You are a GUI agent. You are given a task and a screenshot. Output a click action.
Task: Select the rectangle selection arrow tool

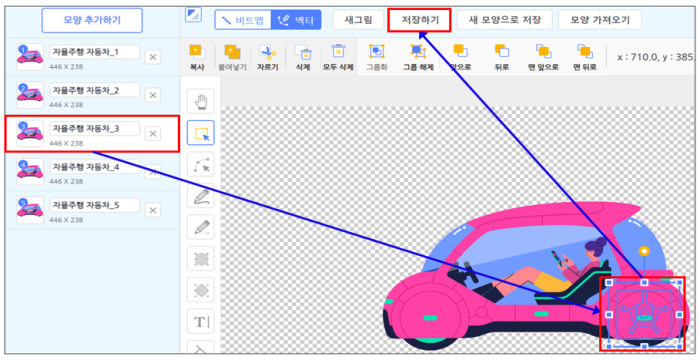(200, 133)
